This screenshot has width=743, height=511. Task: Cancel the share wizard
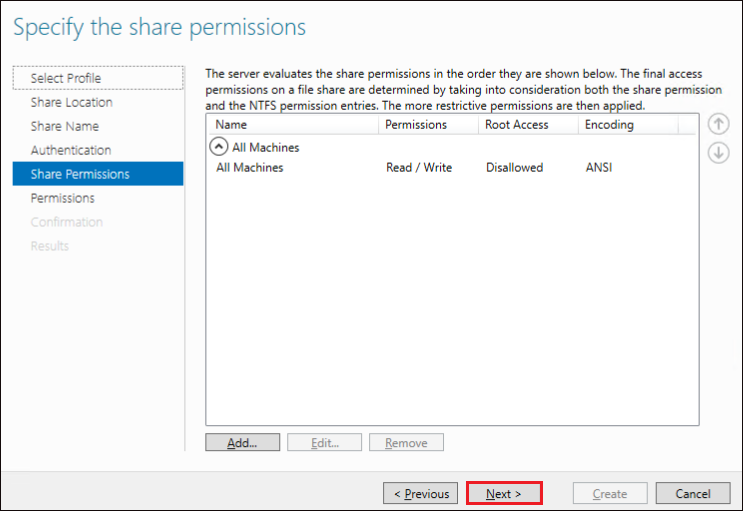click(x=693, y=493)
